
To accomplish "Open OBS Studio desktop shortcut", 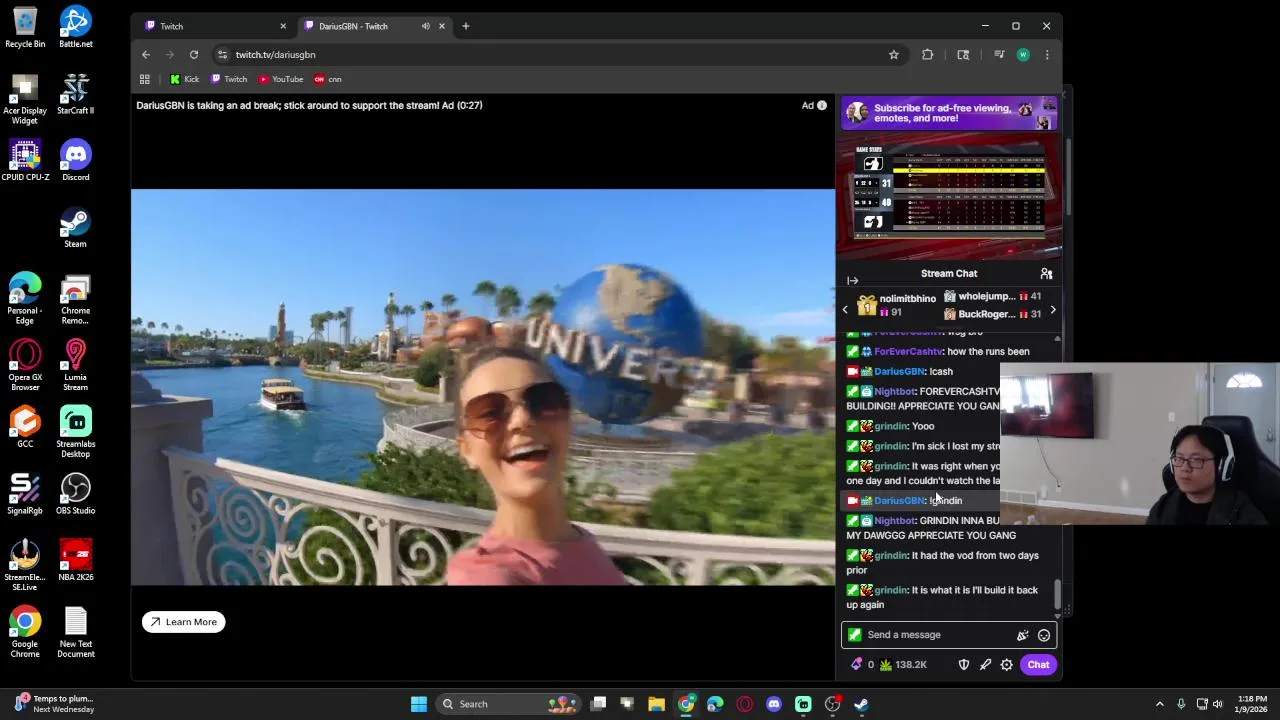I will coord(76,494).
